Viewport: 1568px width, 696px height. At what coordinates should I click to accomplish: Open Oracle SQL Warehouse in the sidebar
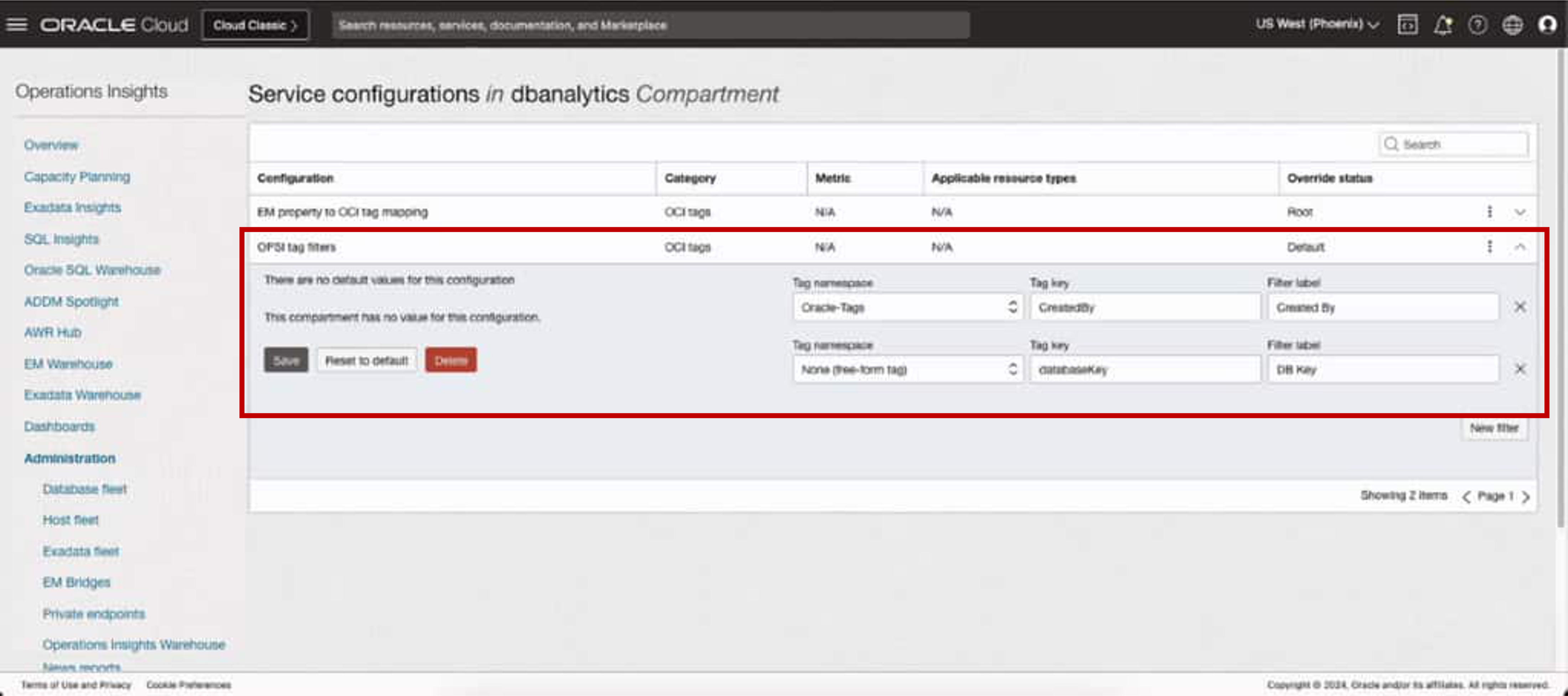[x=92, y=270]
